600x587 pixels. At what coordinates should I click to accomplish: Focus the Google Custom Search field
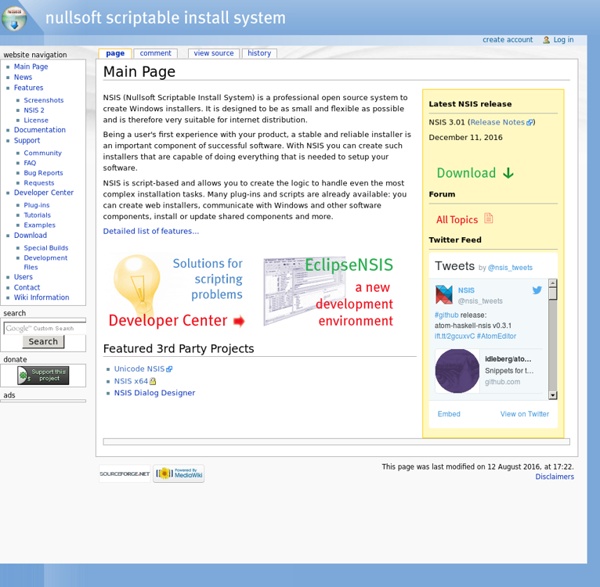44,328
